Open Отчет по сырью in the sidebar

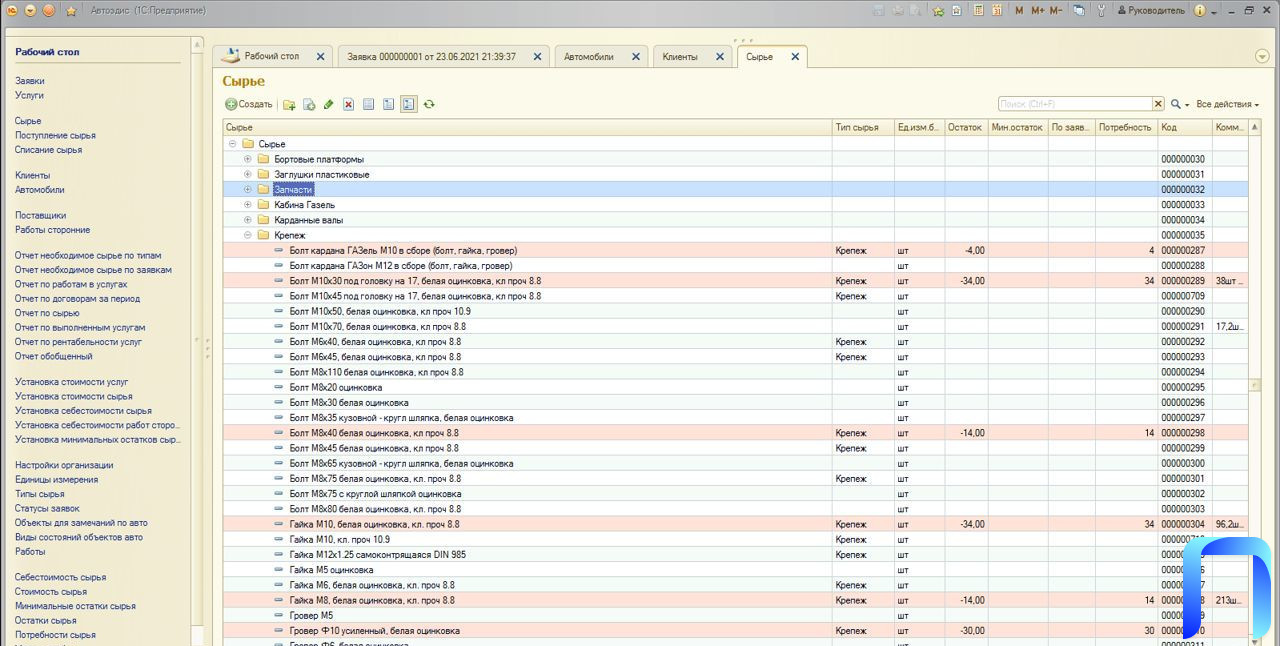(46, 313)
